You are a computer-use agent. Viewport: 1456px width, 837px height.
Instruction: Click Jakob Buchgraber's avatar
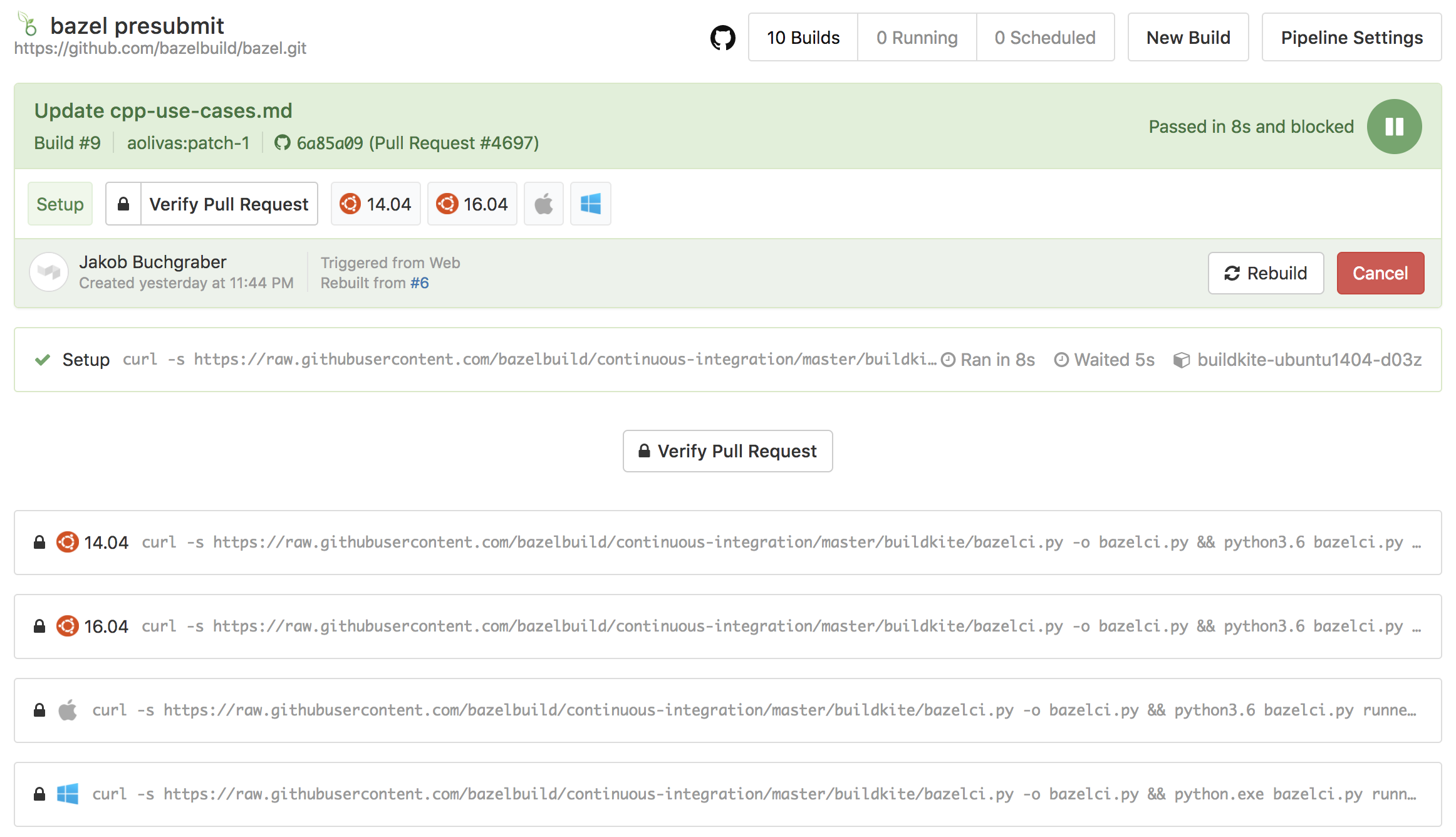(x=49, y=272)
